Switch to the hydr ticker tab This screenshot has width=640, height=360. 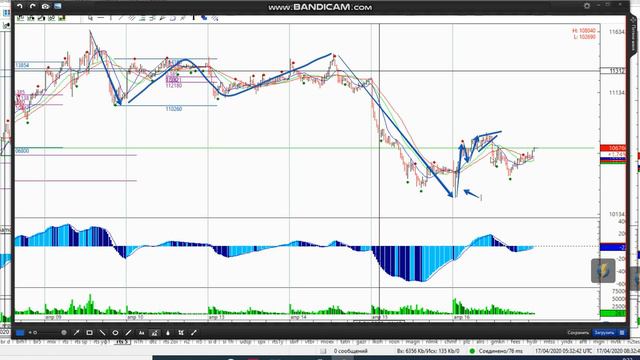(x=531, y=342)
